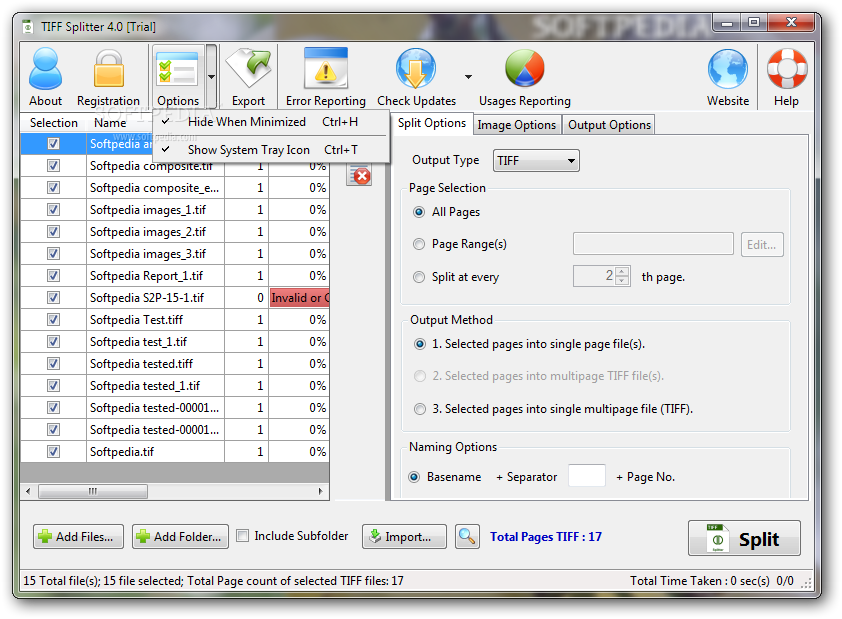Viewport: 842px width, 619px height.
Task: Open Usages Reporting pie chart icon
Action: click(525, 69)
